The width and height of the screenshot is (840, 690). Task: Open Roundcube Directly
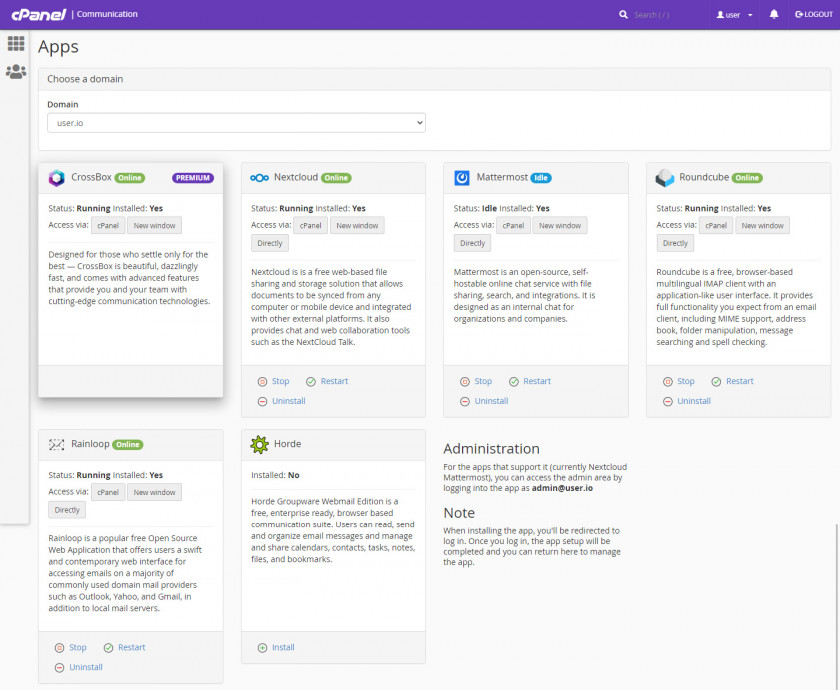[675, 243]
